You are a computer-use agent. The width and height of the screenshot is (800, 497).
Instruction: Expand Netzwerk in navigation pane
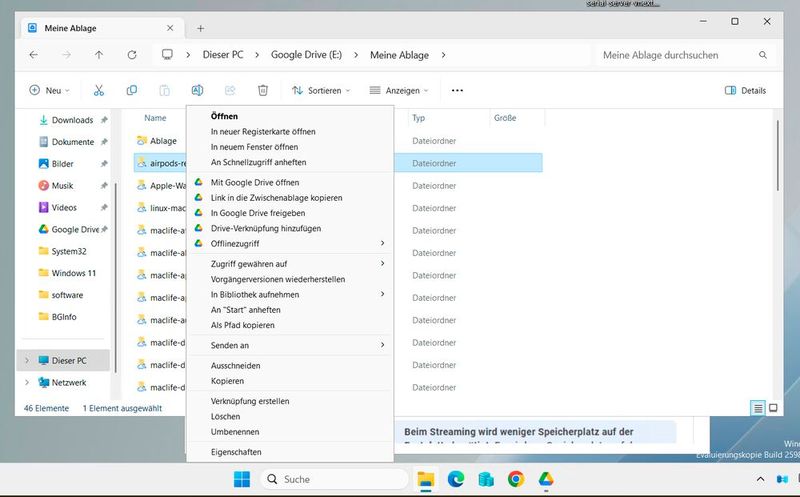pyautogui.click(x=27, y=382)
